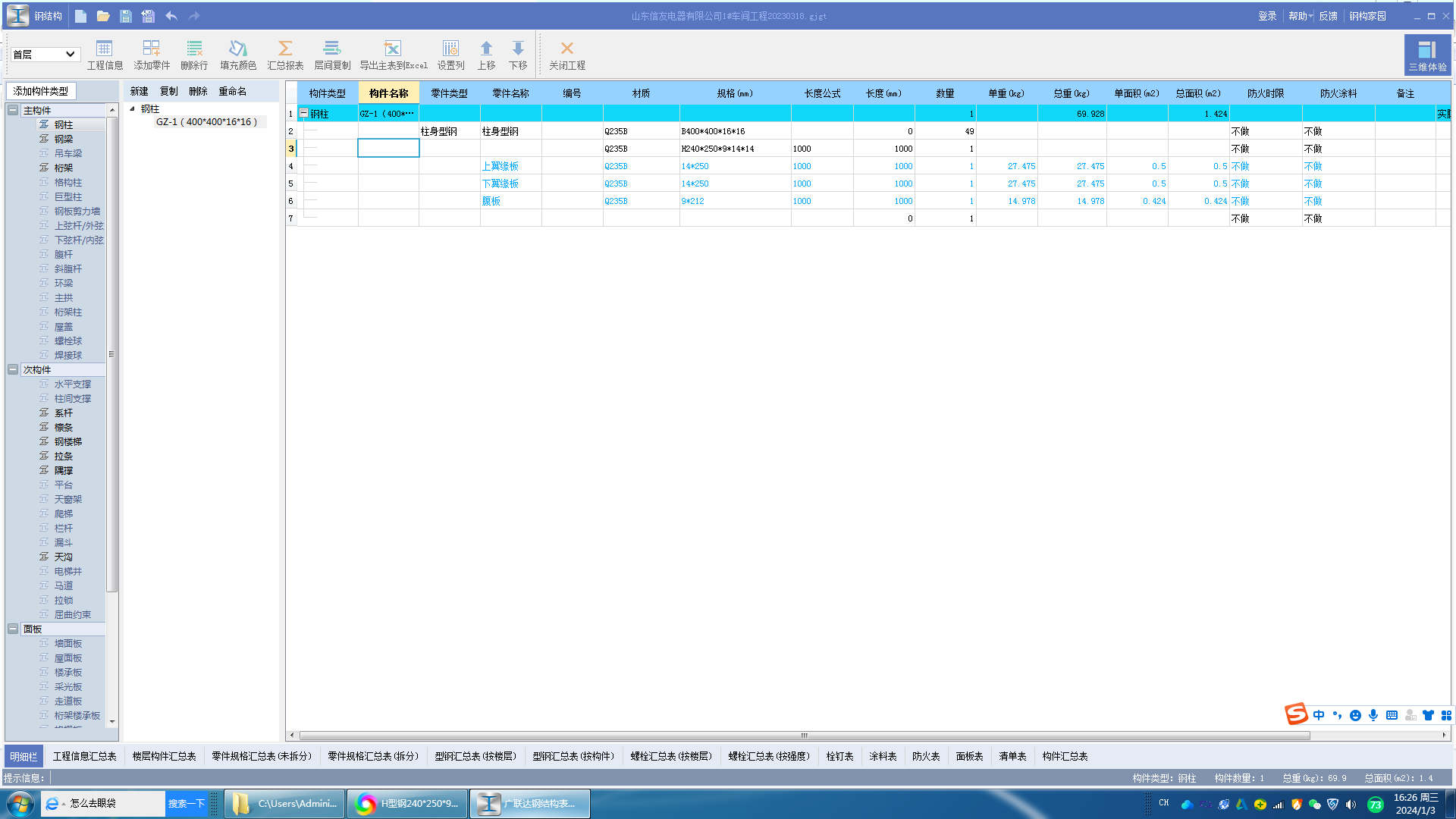The image size is (1456, 819).
Task: Click the 添加零件 icon
Action: [x=152, y=55]
